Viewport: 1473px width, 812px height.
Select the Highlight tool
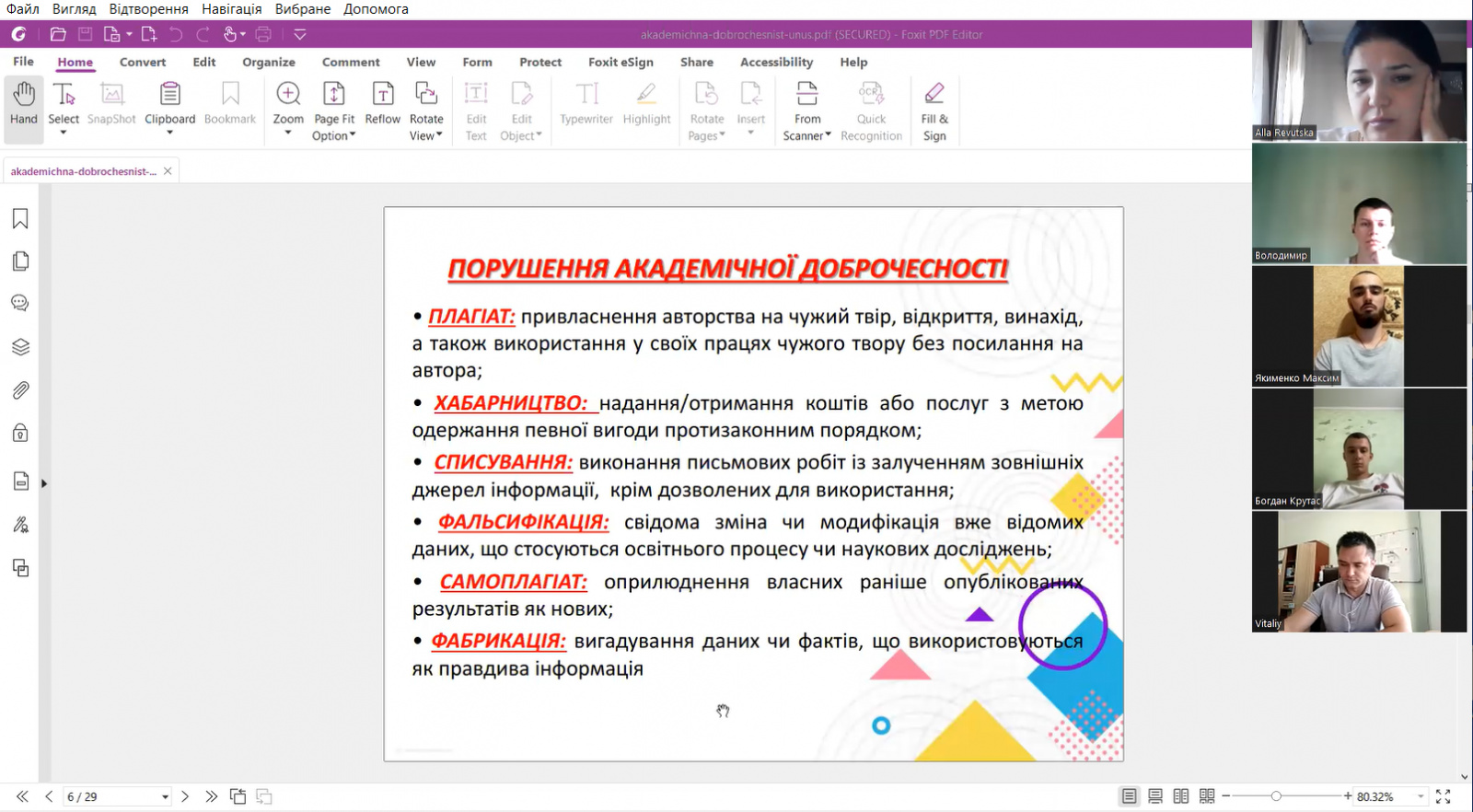(x=646, y=103)
